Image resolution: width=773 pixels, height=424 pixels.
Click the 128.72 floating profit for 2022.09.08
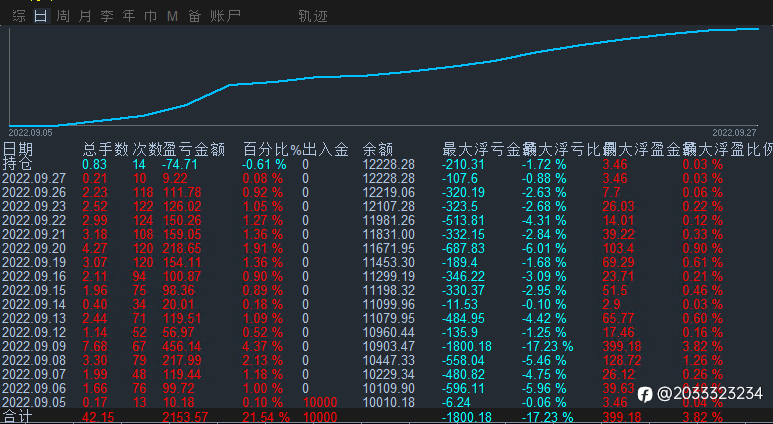tap(622, 360)
